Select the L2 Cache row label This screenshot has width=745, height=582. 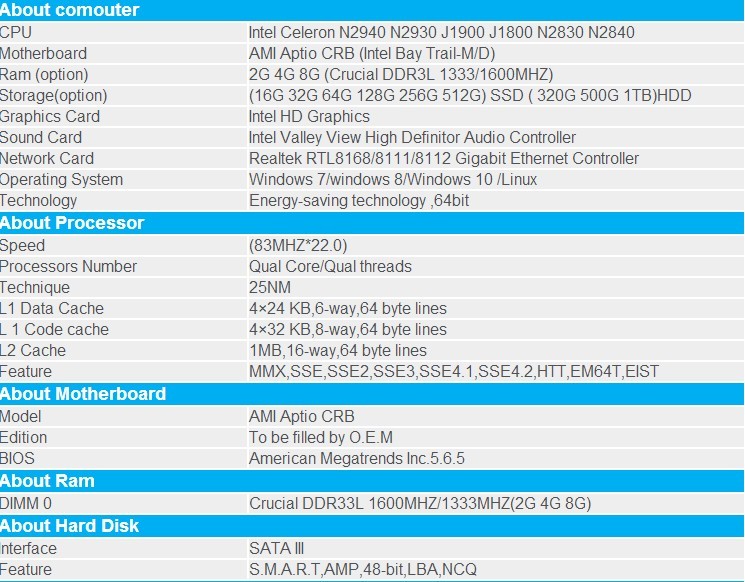pyautogui.click(x=33, y=351)
